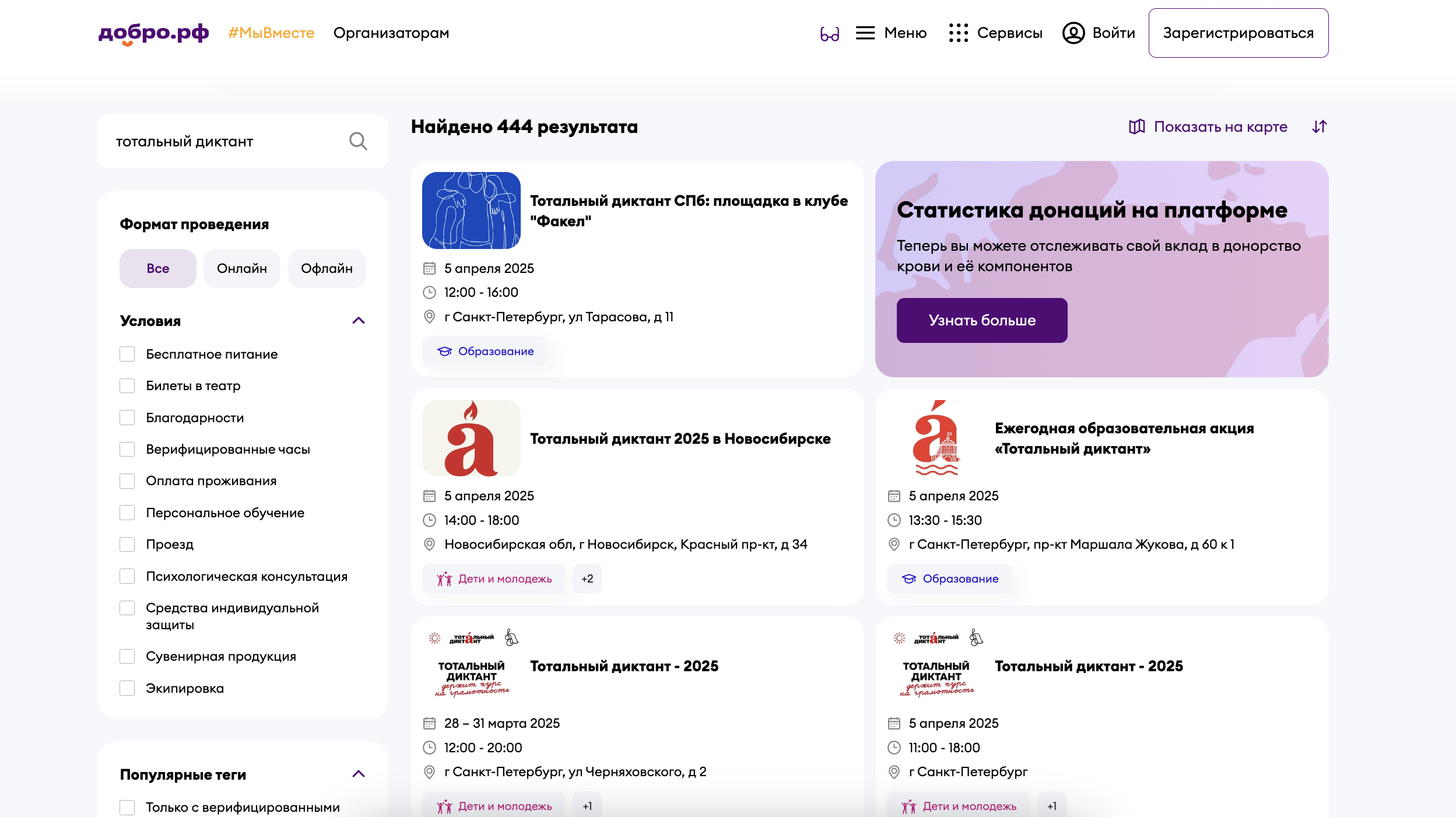Click the Зарегистрироваться button
This screenshot has width=1456, height=817.
1238,33
